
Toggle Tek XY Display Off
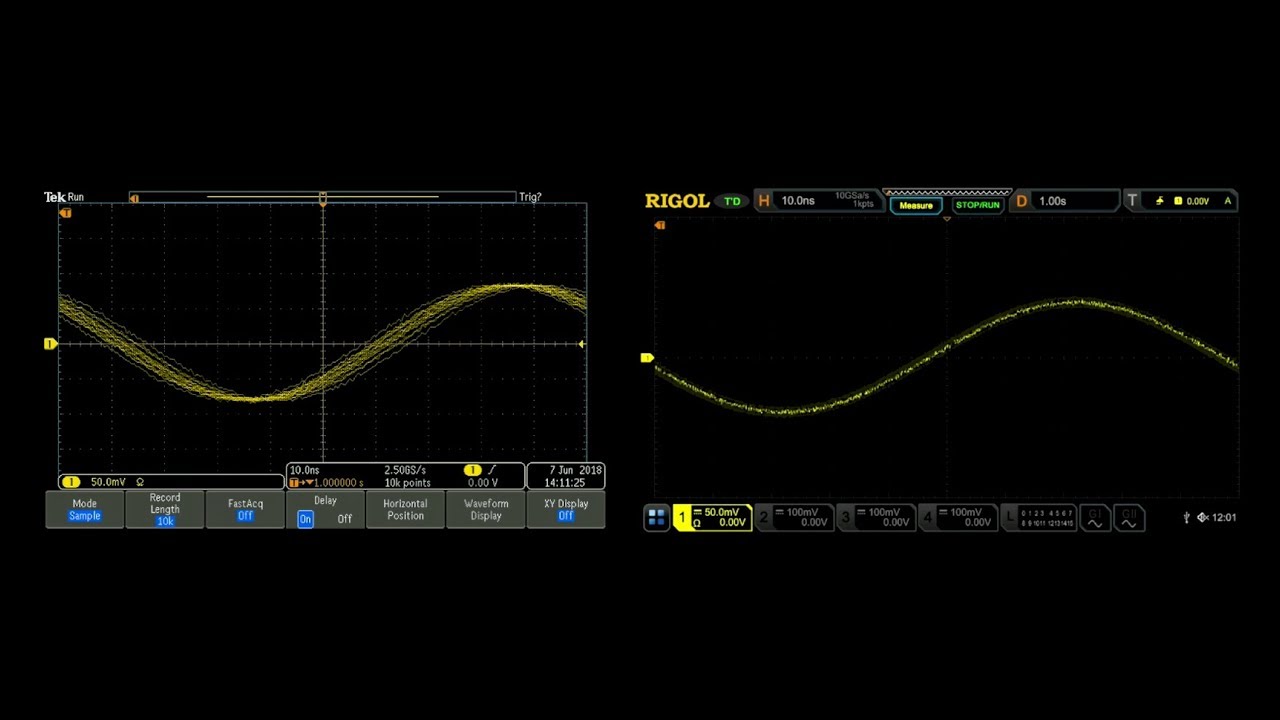[x=566, y=510]
